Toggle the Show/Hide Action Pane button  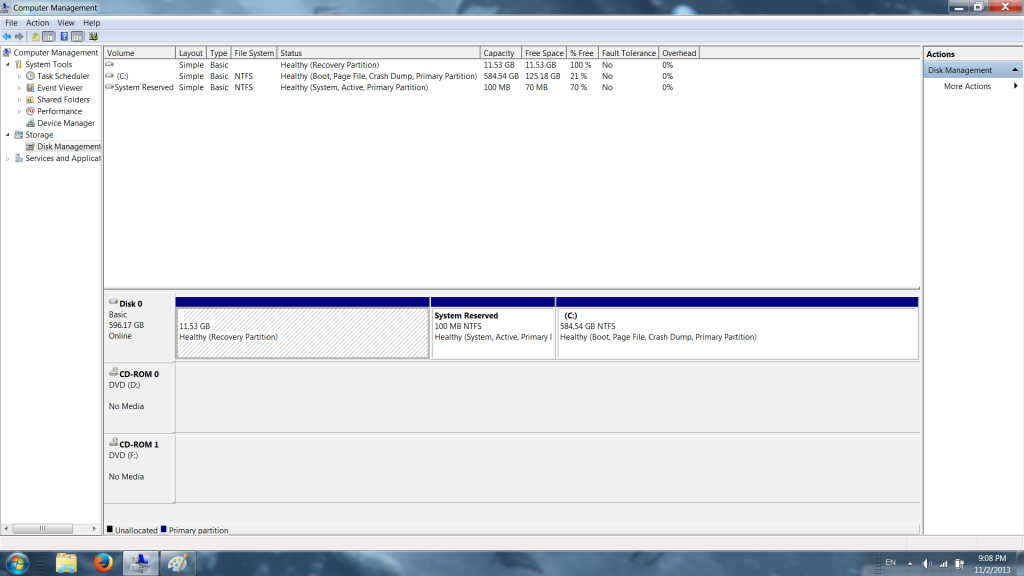78,36
